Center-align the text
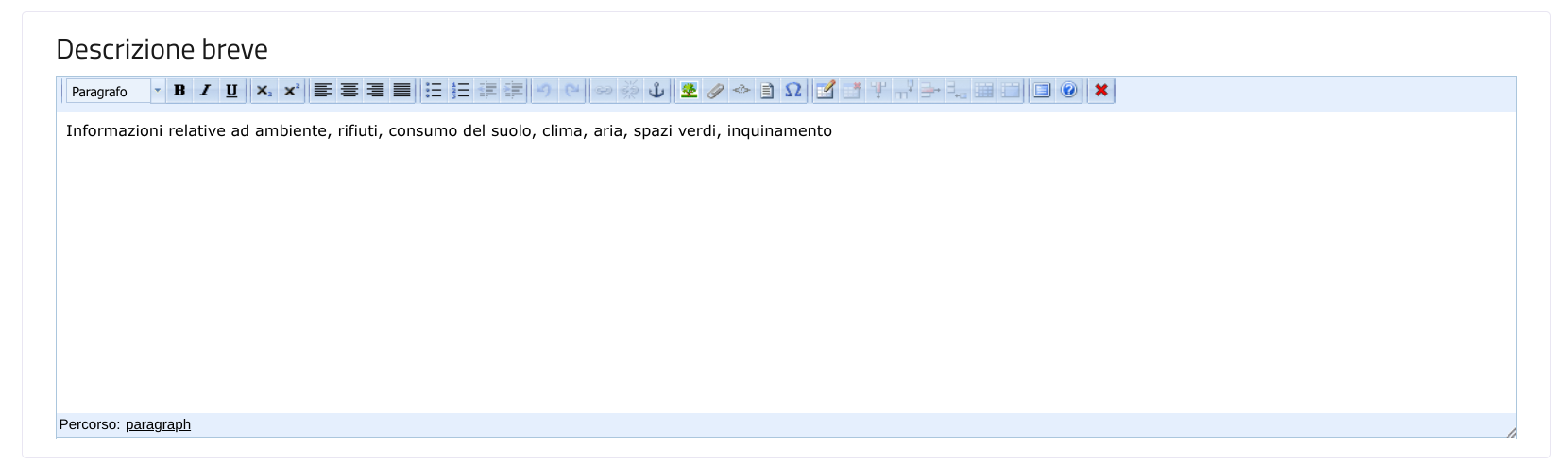The height and width of the screenshot is (466, 1568). tap(349, 91)
